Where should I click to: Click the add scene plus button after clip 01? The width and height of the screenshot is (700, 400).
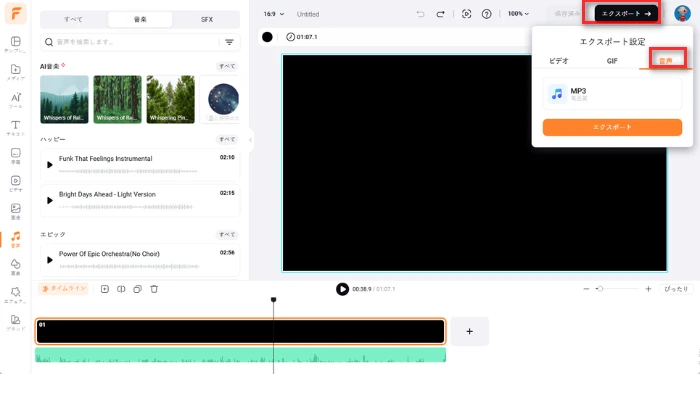click(469, 331)
